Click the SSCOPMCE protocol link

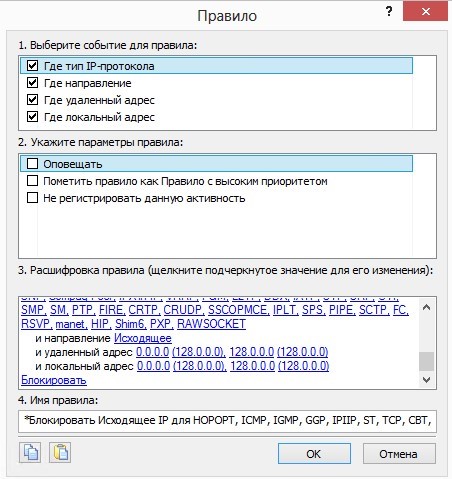[x=239, y=310]
